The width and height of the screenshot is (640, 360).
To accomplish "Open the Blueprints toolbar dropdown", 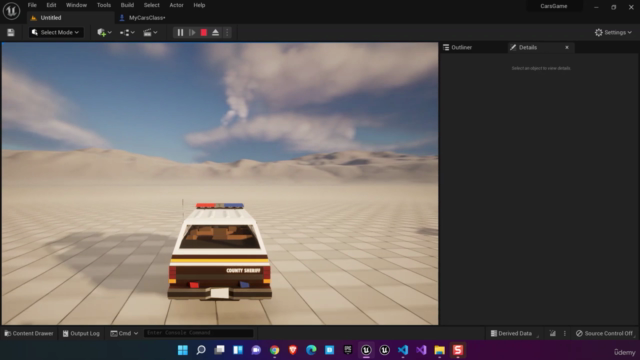I will tap(127, 33).
